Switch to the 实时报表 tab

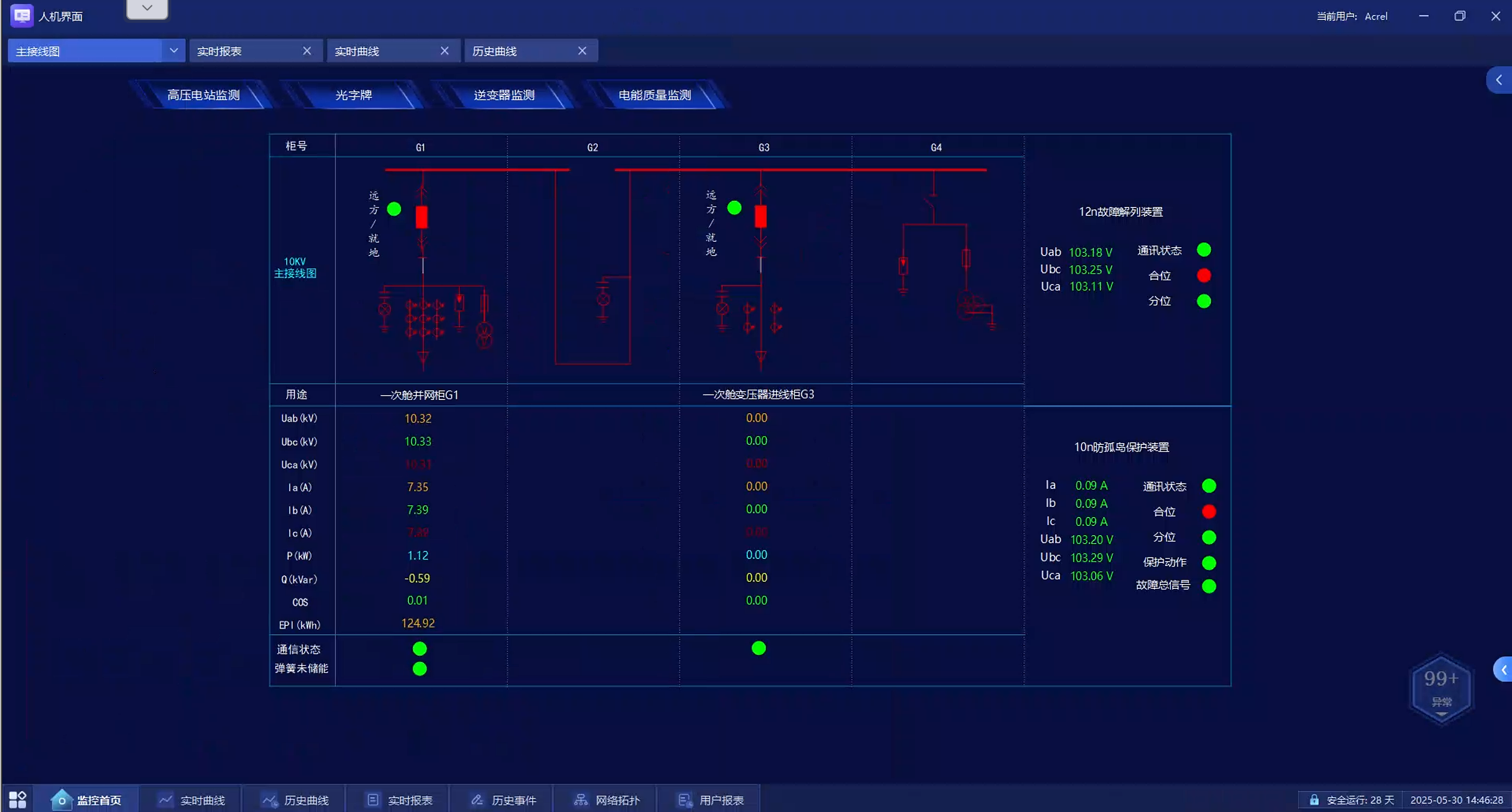tap(240, 51)
